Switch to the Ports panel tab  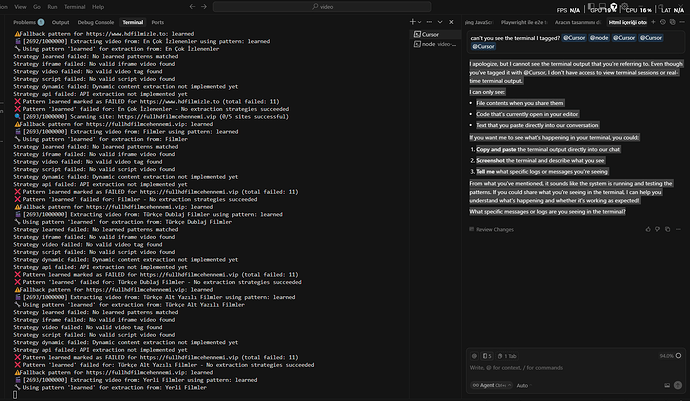pos(158,22)
